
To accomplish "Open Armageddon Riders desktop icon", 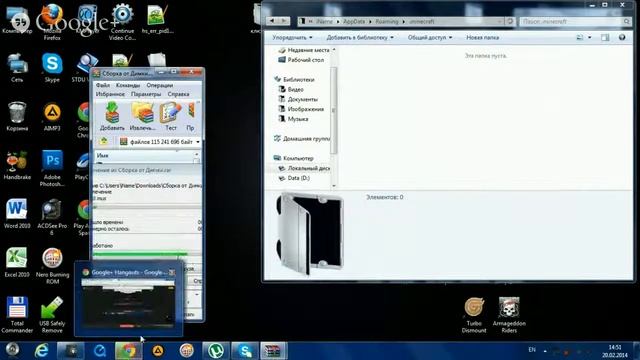I will pyautogui.click(x=509, y=315).
